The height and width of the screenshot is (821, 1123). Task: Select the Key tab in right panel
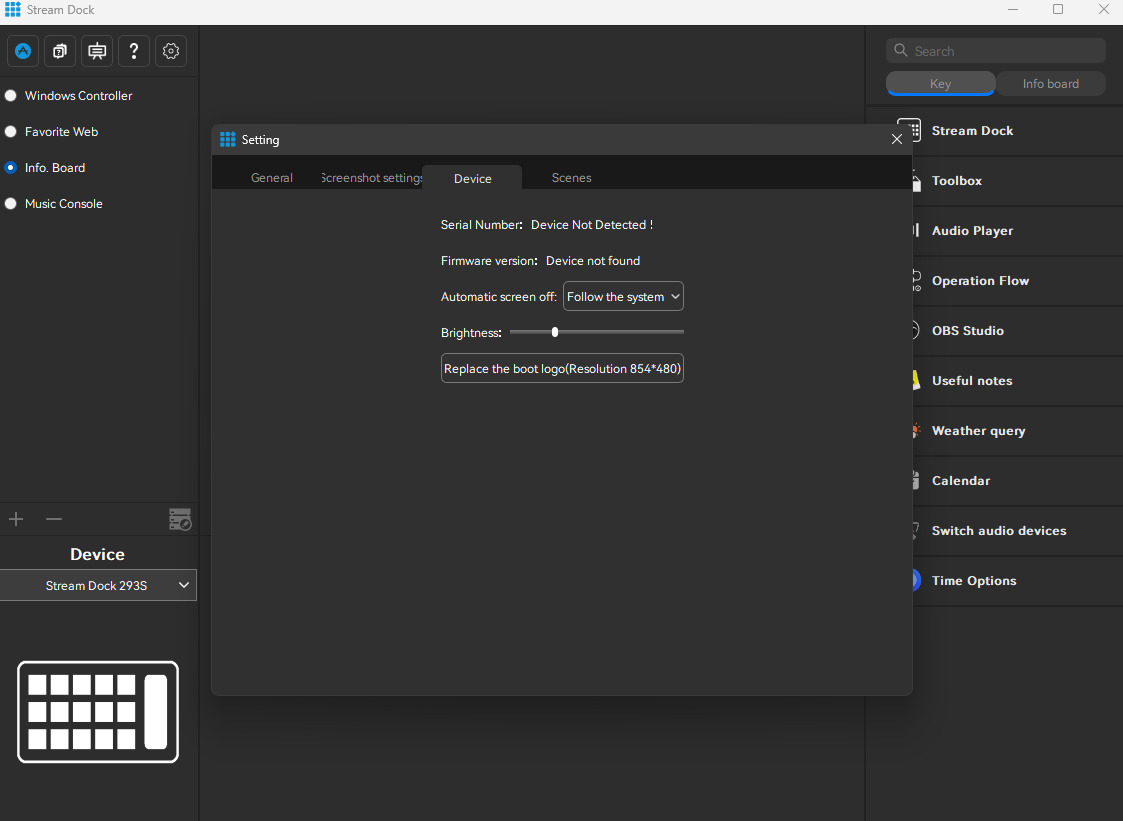940,84
